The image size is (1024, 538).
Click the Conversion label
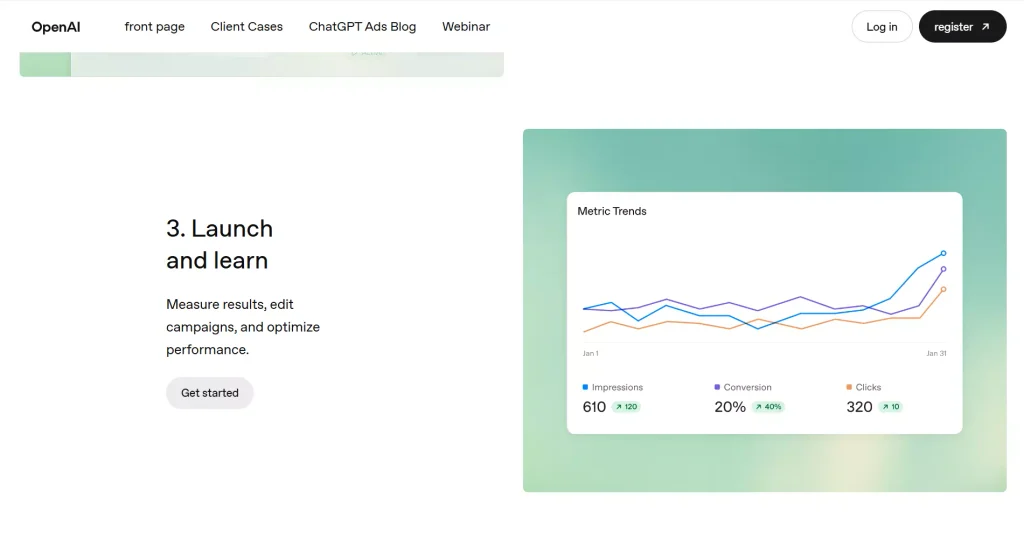tap(747, 387)
